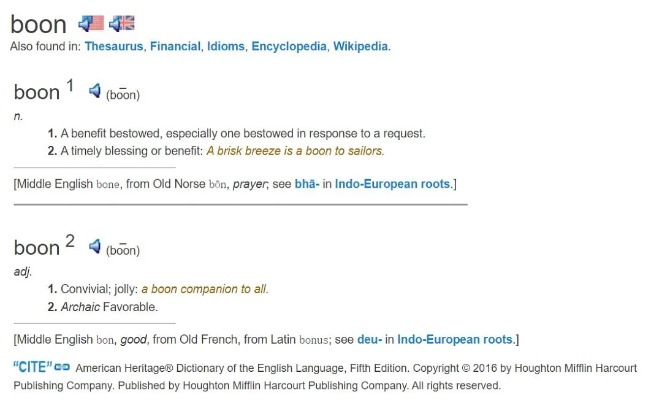
Task: Click the chain link icon after CITE
Action: click(63, 368)
